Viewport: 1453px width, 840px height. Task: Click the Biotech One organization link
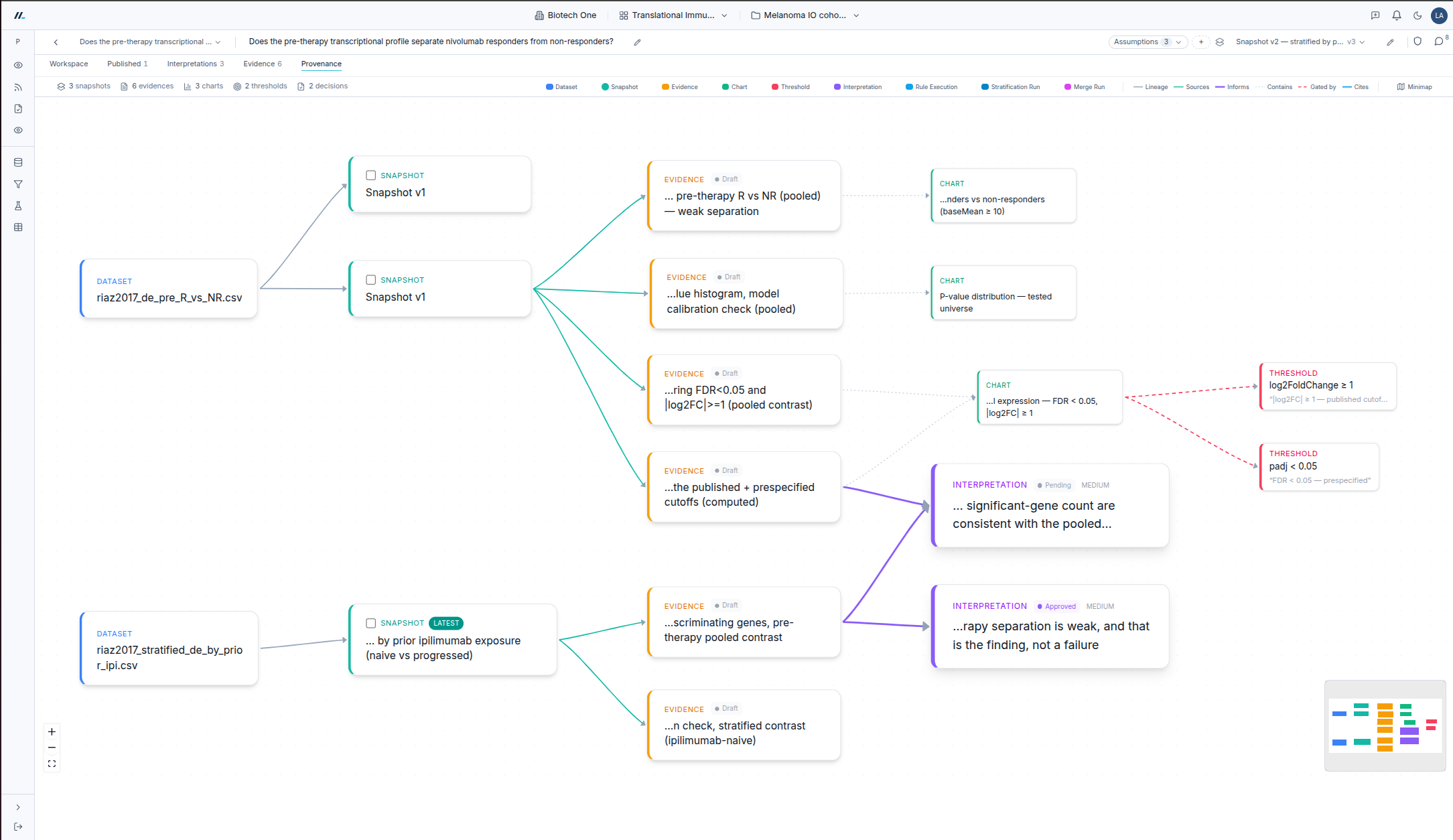[x=565, y=15]
